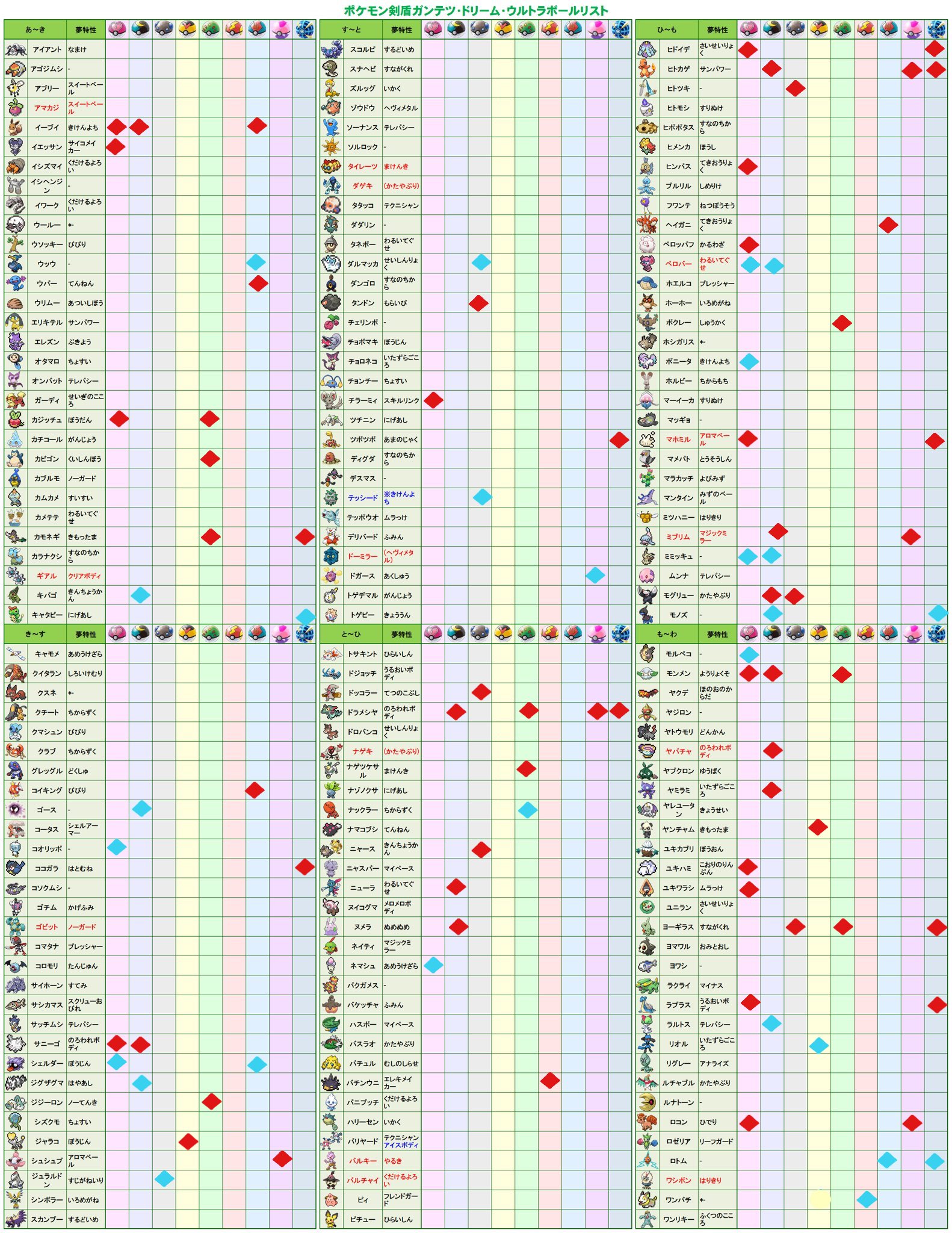This screenshot has height=1233, width=952.
Task: Click the Yamper sprite beside ワンパチ
Action: pyautogui.click(x=647, y=1200)
